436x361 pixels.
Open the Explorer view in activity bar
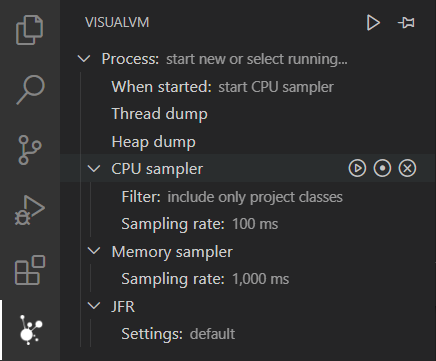tap(30, 30)
